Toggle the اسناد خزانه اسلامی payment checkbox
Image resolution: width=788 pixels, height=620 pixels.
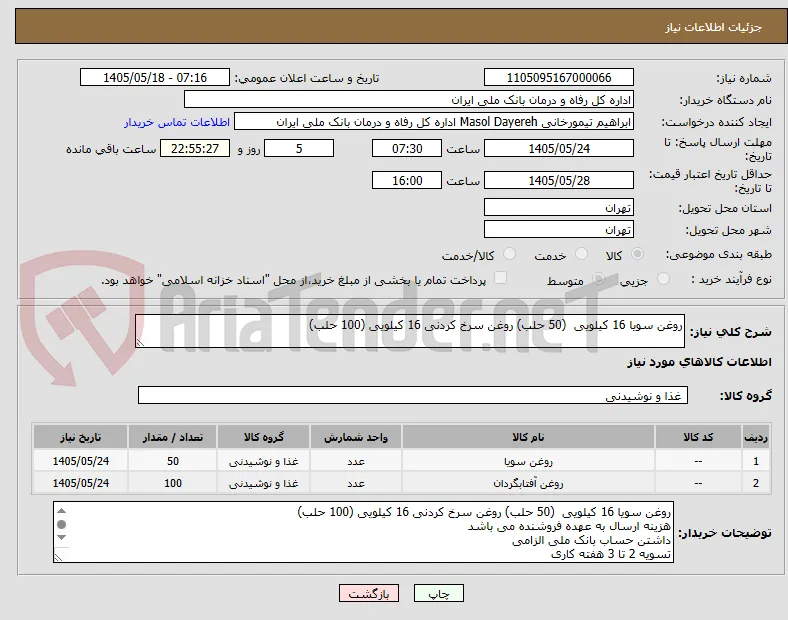pyautogui.click(x=500, y=278)
